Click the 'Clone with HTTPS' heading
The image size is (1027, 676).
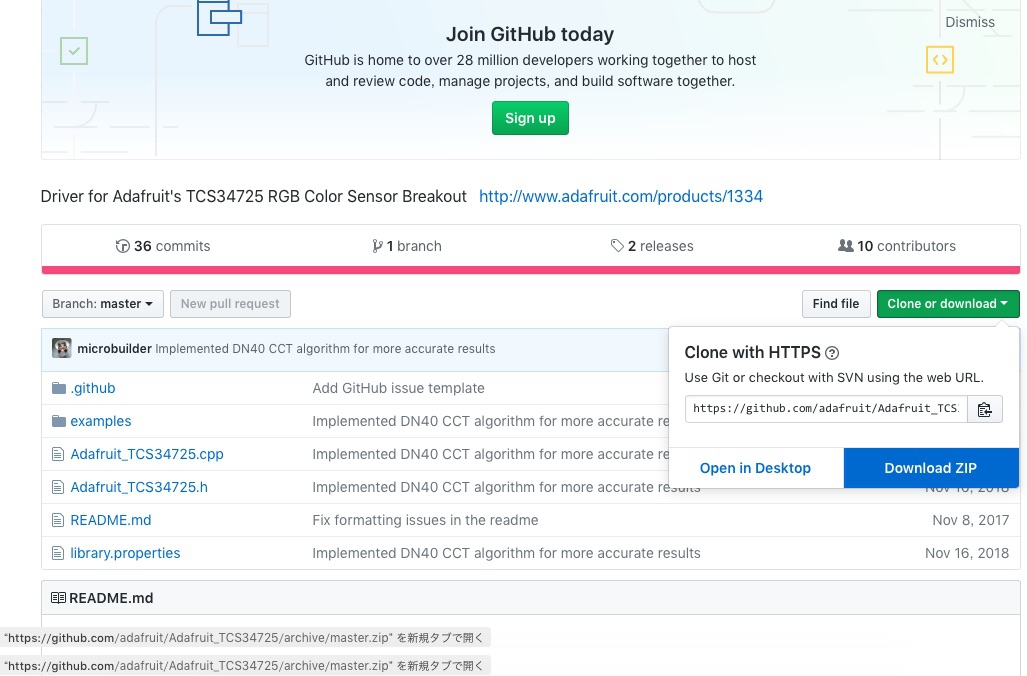click(753, 352)
